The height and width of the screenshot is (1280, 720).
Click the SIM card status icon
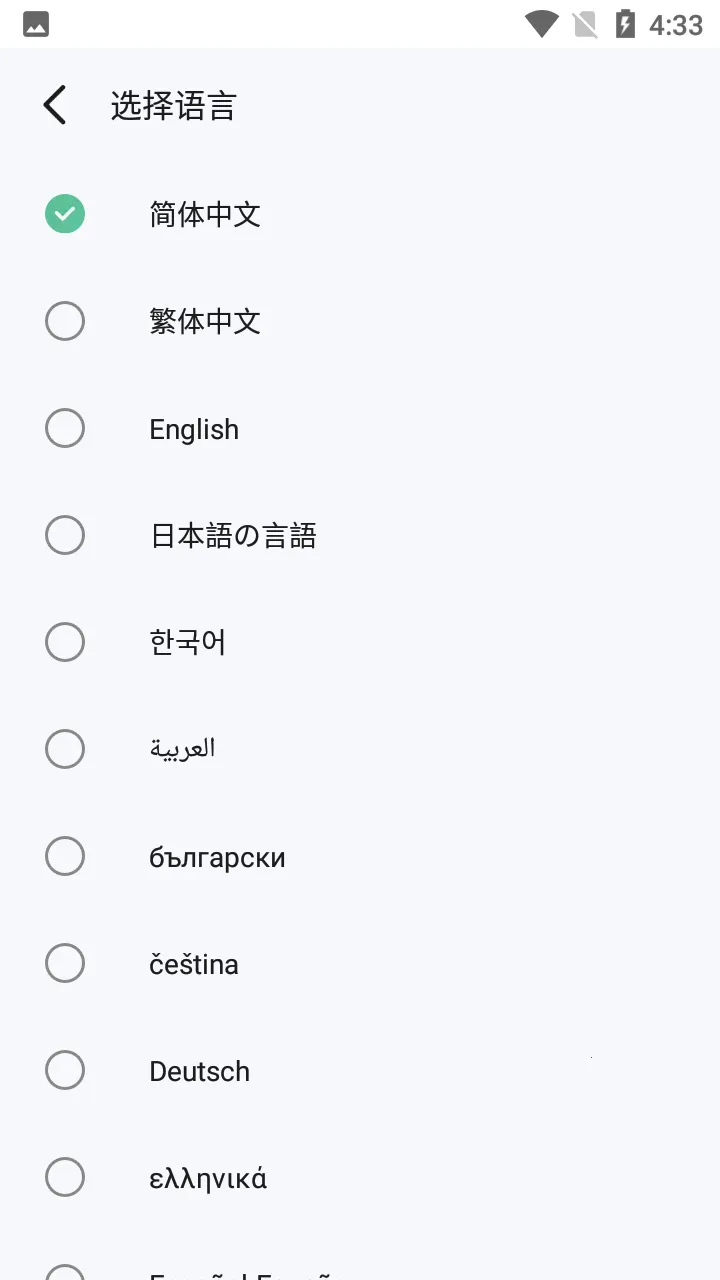(585, 23)
